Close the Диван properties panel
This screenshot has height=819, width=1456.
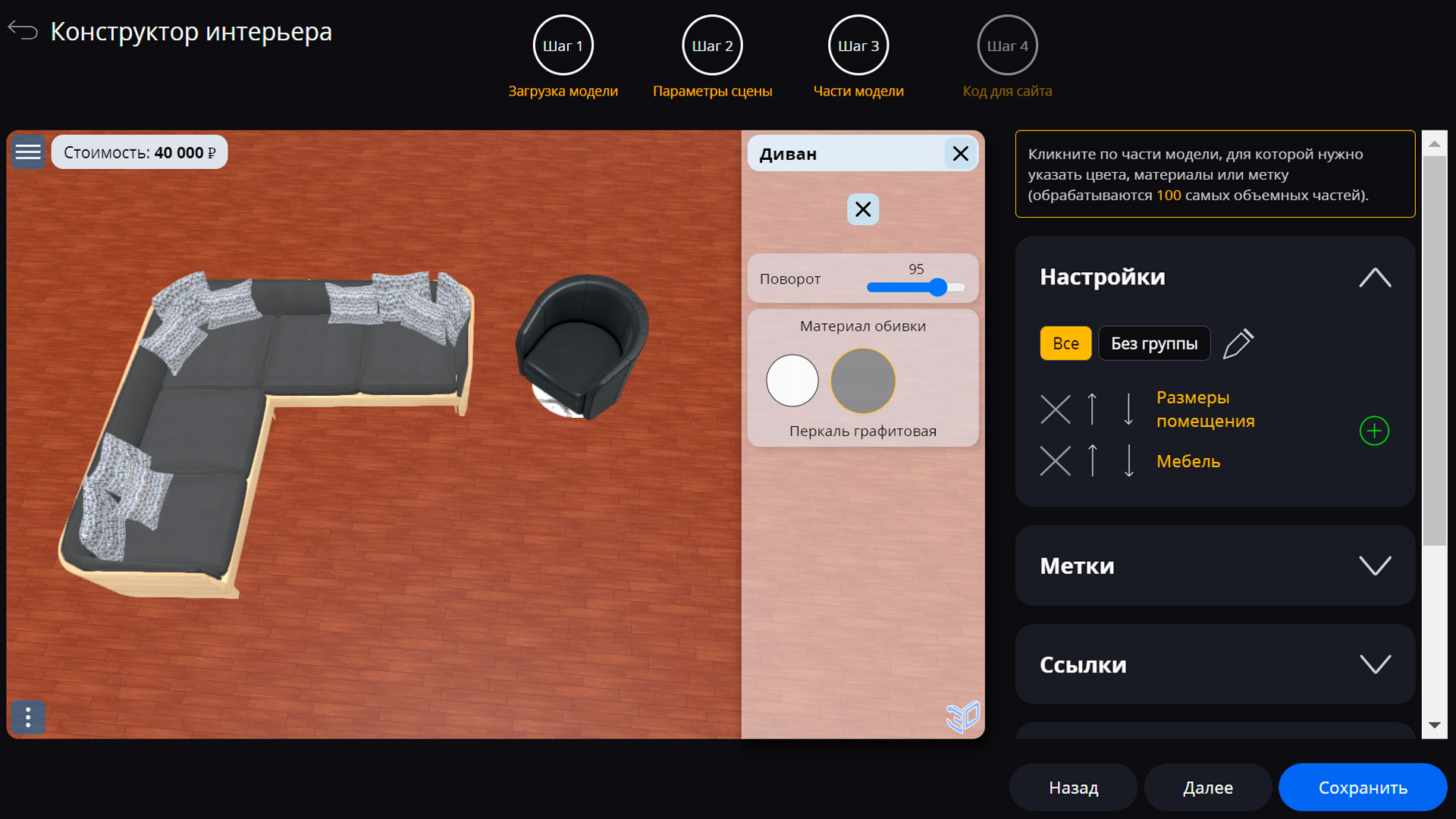point(960,153)
